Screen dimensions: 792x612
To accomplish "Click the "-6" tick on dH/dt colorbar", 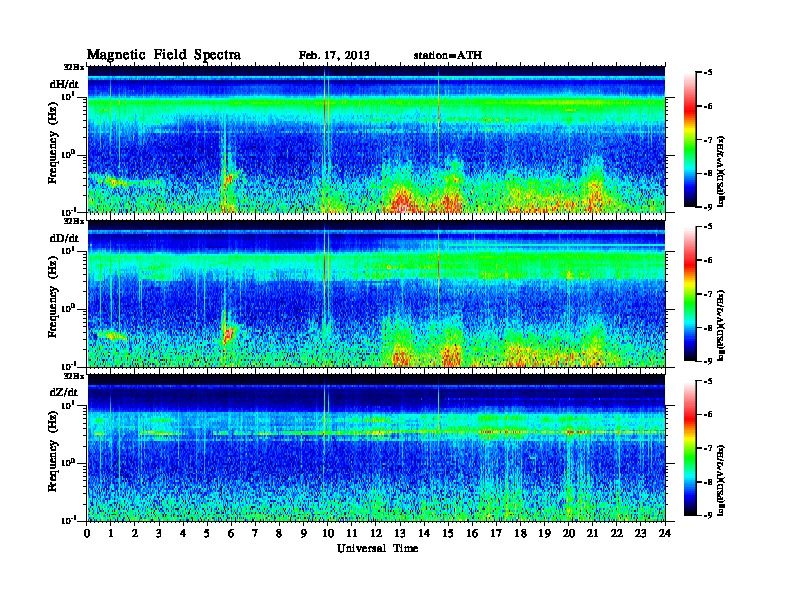I will (x=707, y=106).
